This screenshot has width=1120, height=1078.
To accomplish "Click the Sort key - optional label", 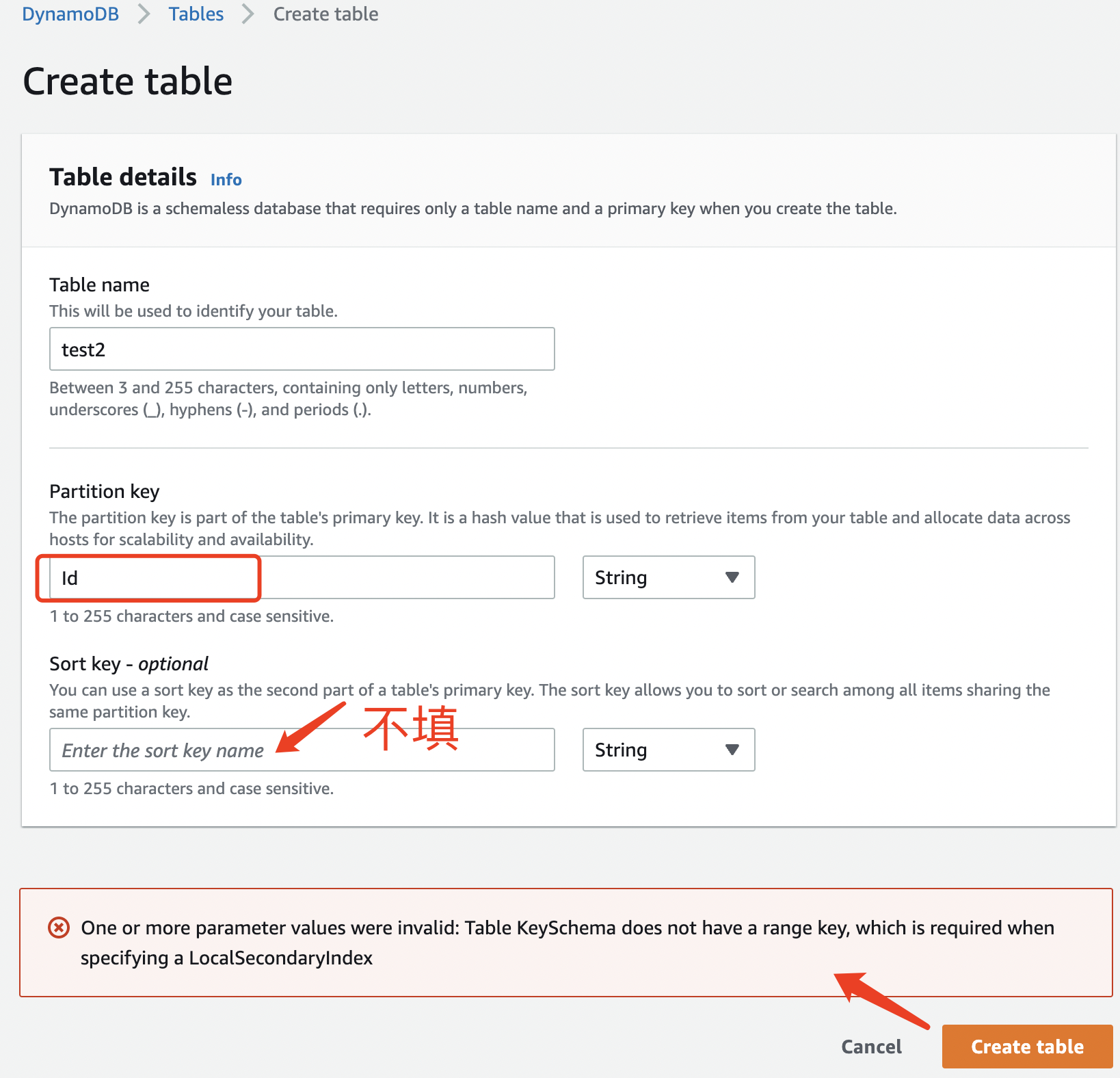I will [x=129, y=664].
